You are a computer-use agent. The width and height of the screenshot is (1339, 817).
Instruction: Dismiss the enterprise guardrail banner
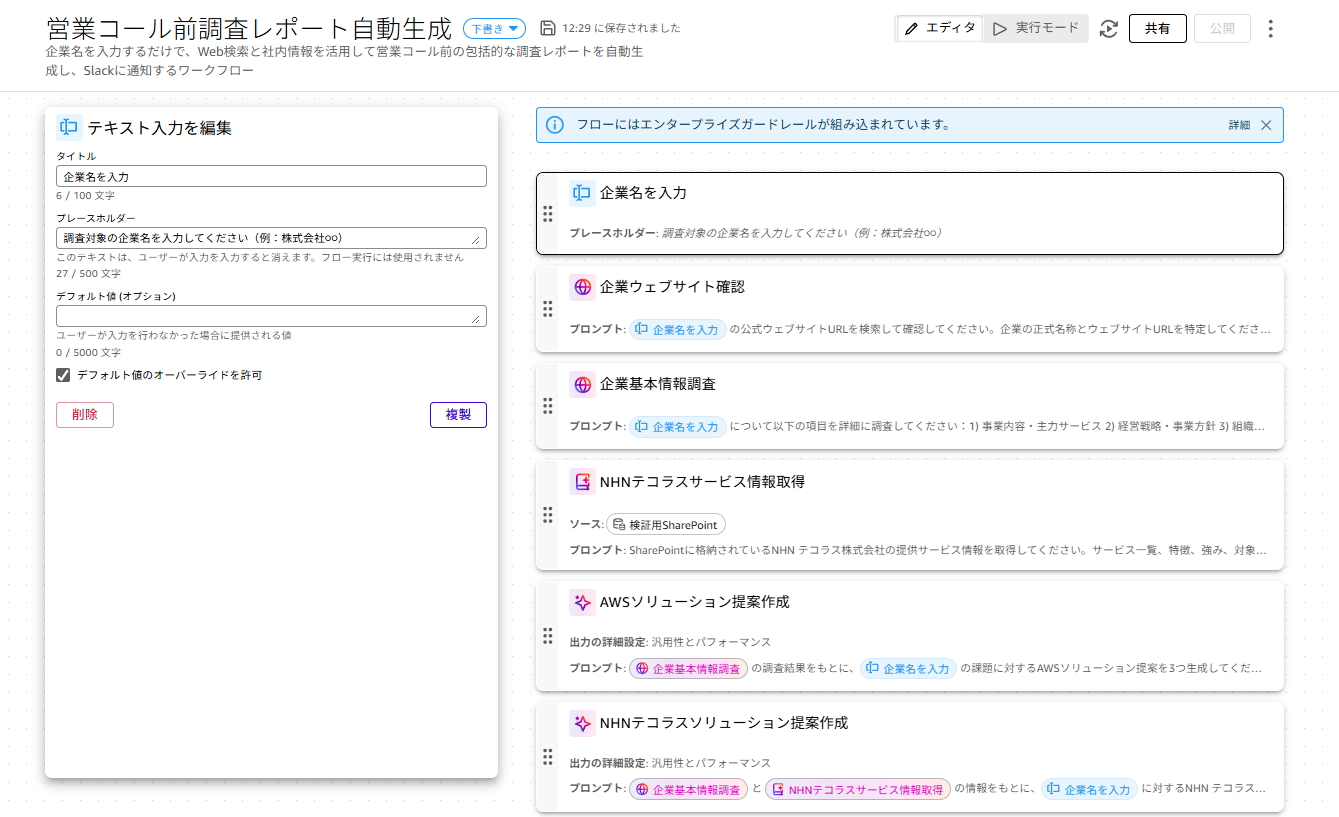point(1266,125)
